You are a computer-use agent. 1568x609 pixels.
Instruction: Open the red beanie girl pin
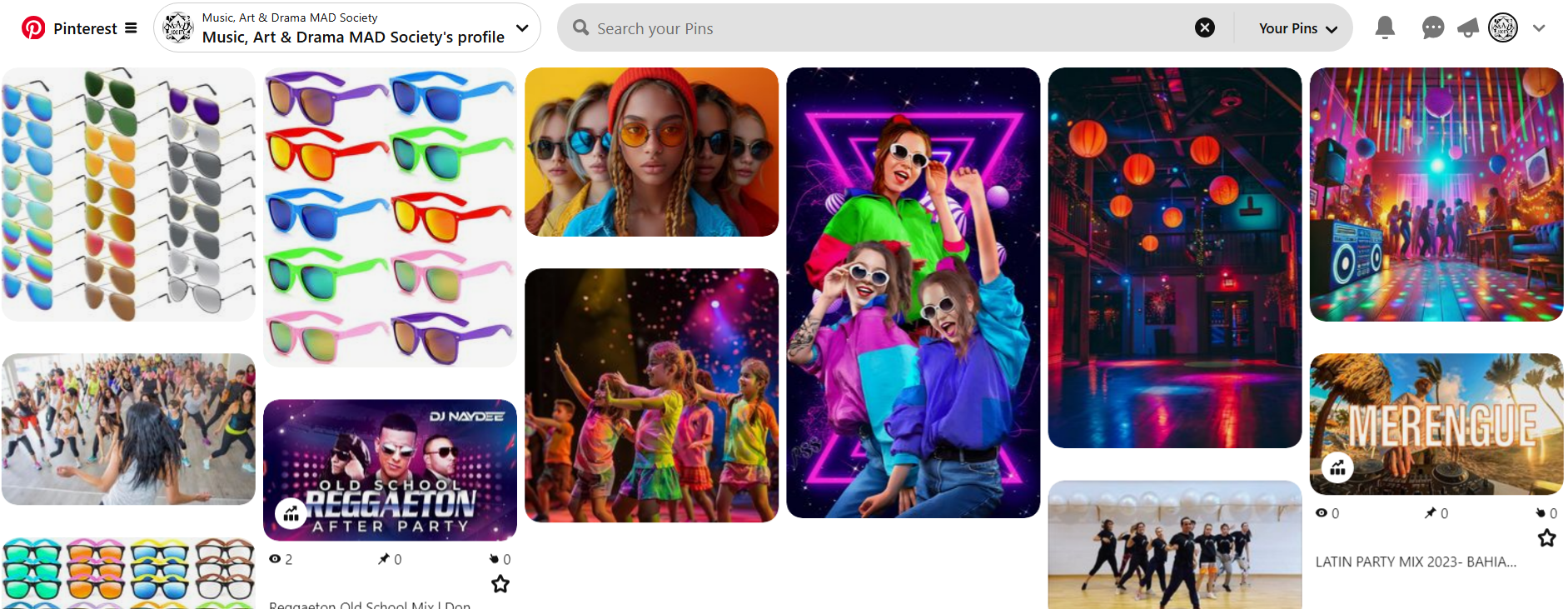pos(651,152)
